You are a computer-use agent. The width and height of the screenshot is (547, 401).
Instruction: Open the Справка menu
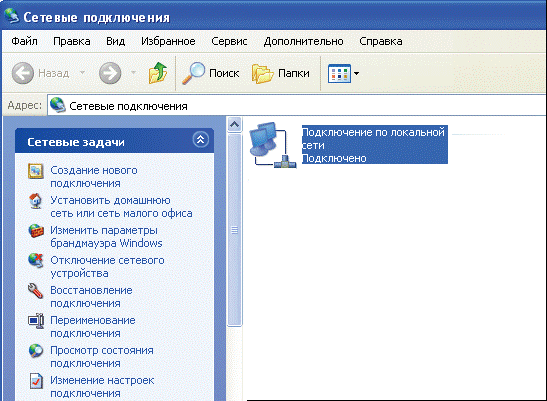(x=381, y=41)
